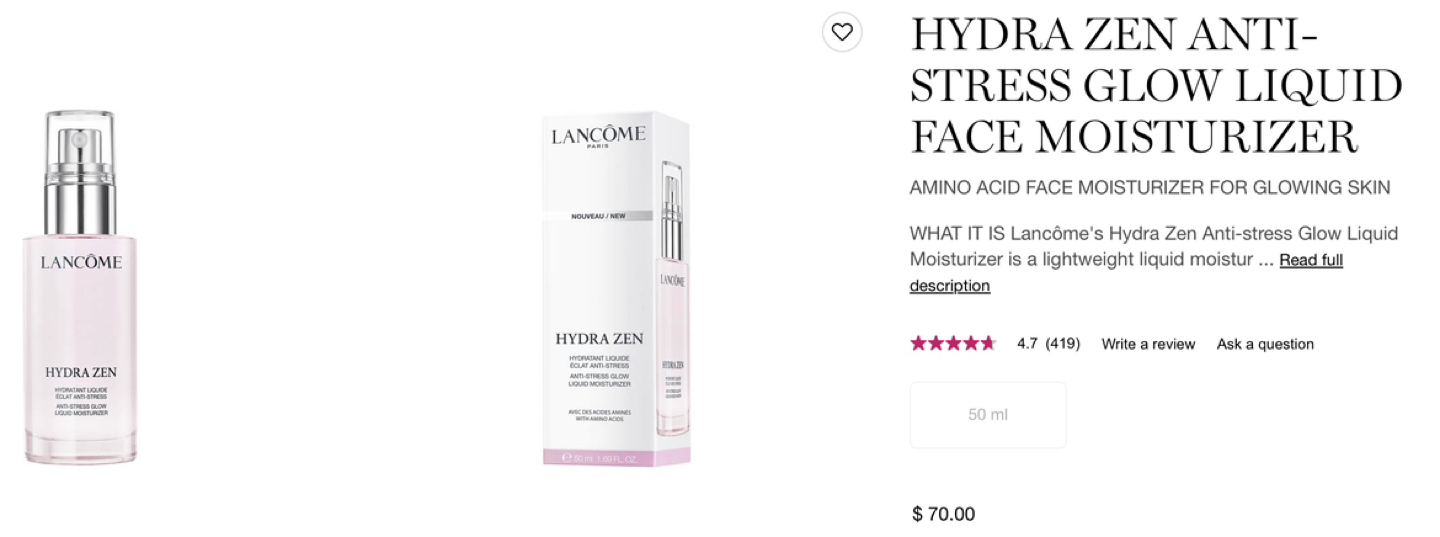
Task: Select Ask a question
Action: point(1265,344)
